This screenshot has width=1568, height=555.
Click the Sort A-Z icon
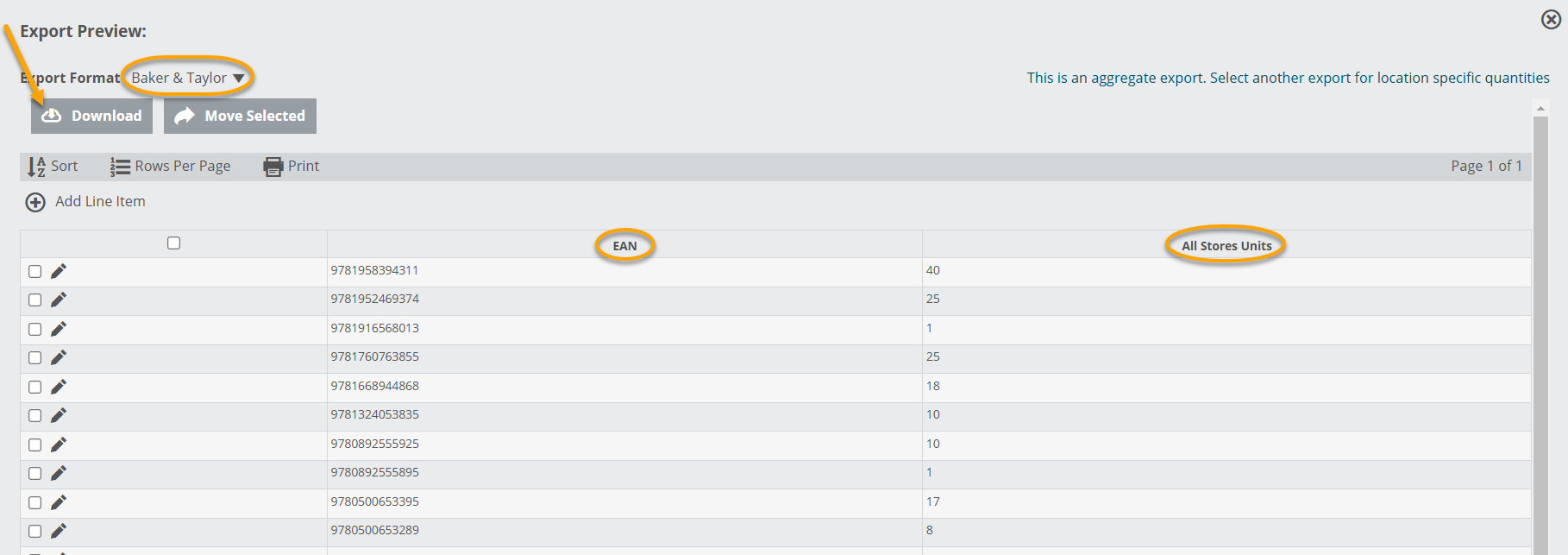36,167
